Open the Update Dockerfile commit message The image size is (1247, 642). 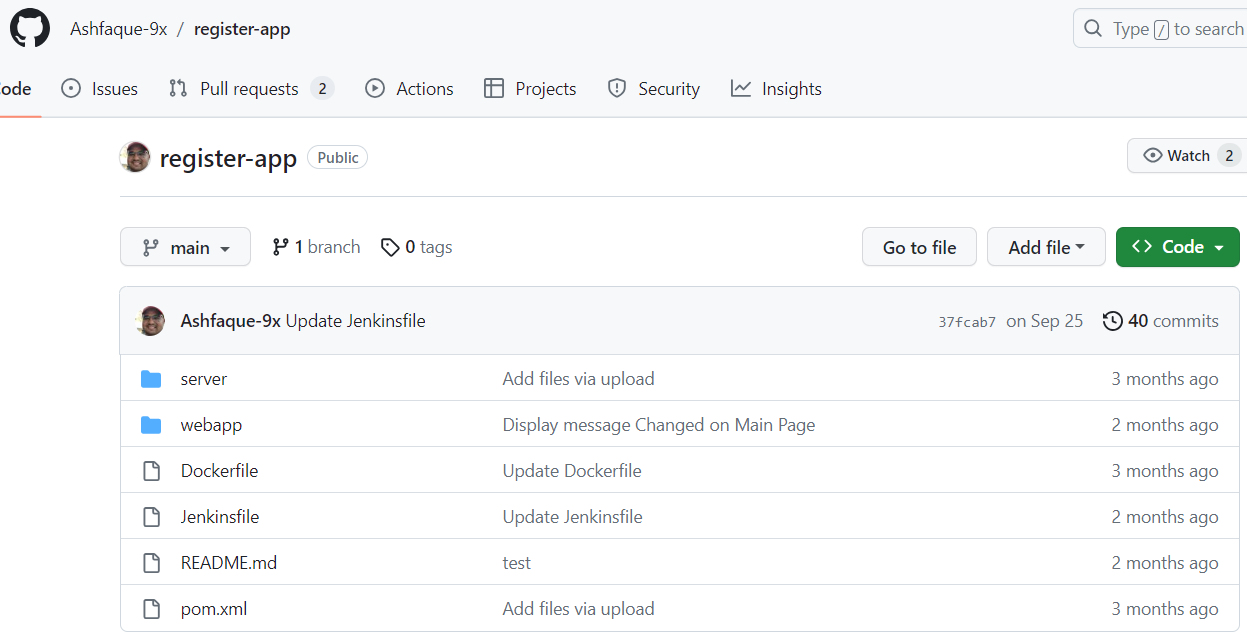point(572,471)
